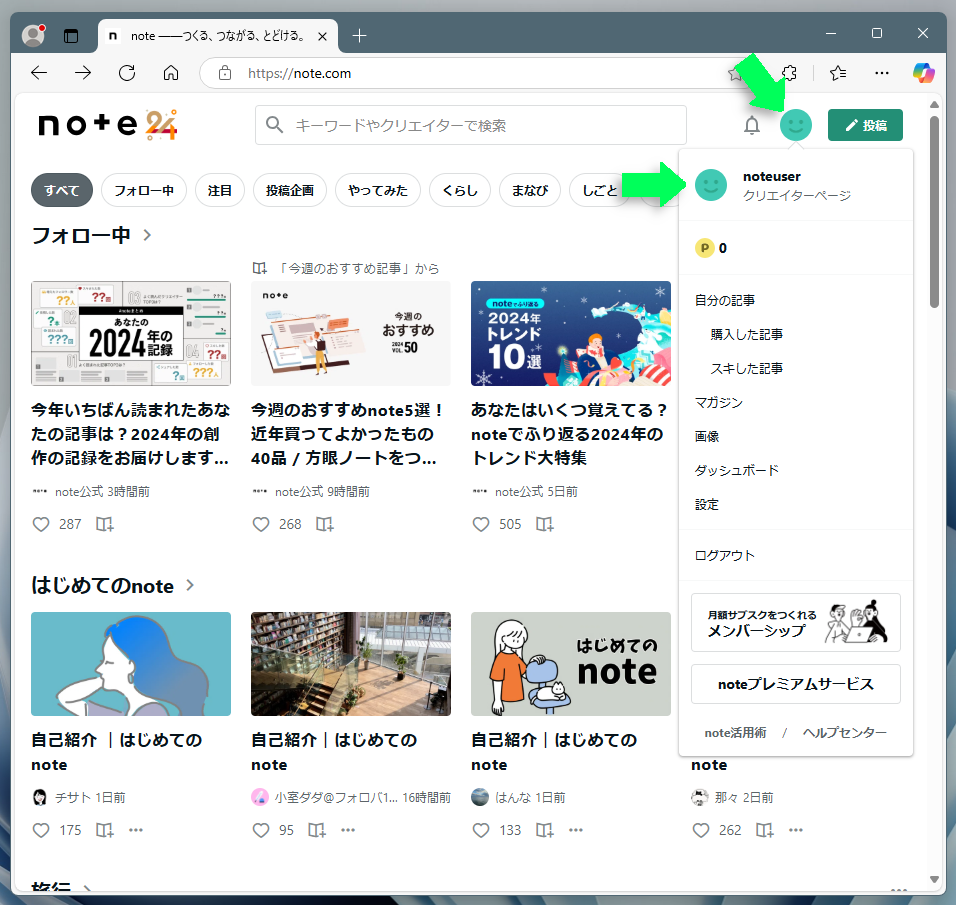Open more options for the 133-likes article
The image size is (956, 905).
pyautogui.click(x=576, y=830)
